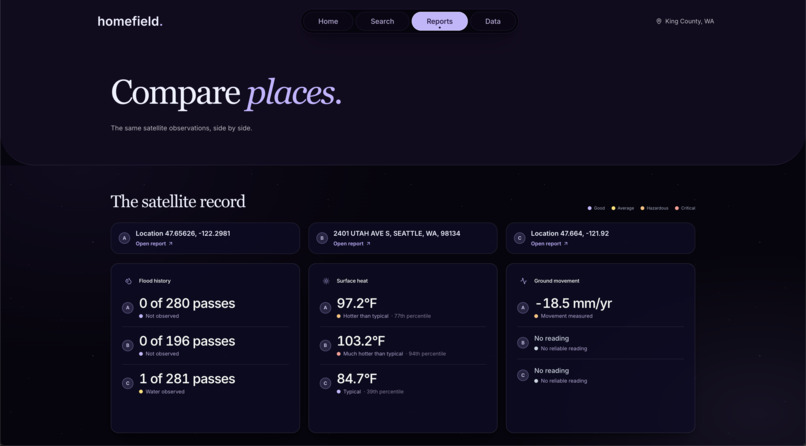
Task: Click the A badge next to -18.5 mm/yr
Action: [x=523, y=308]
